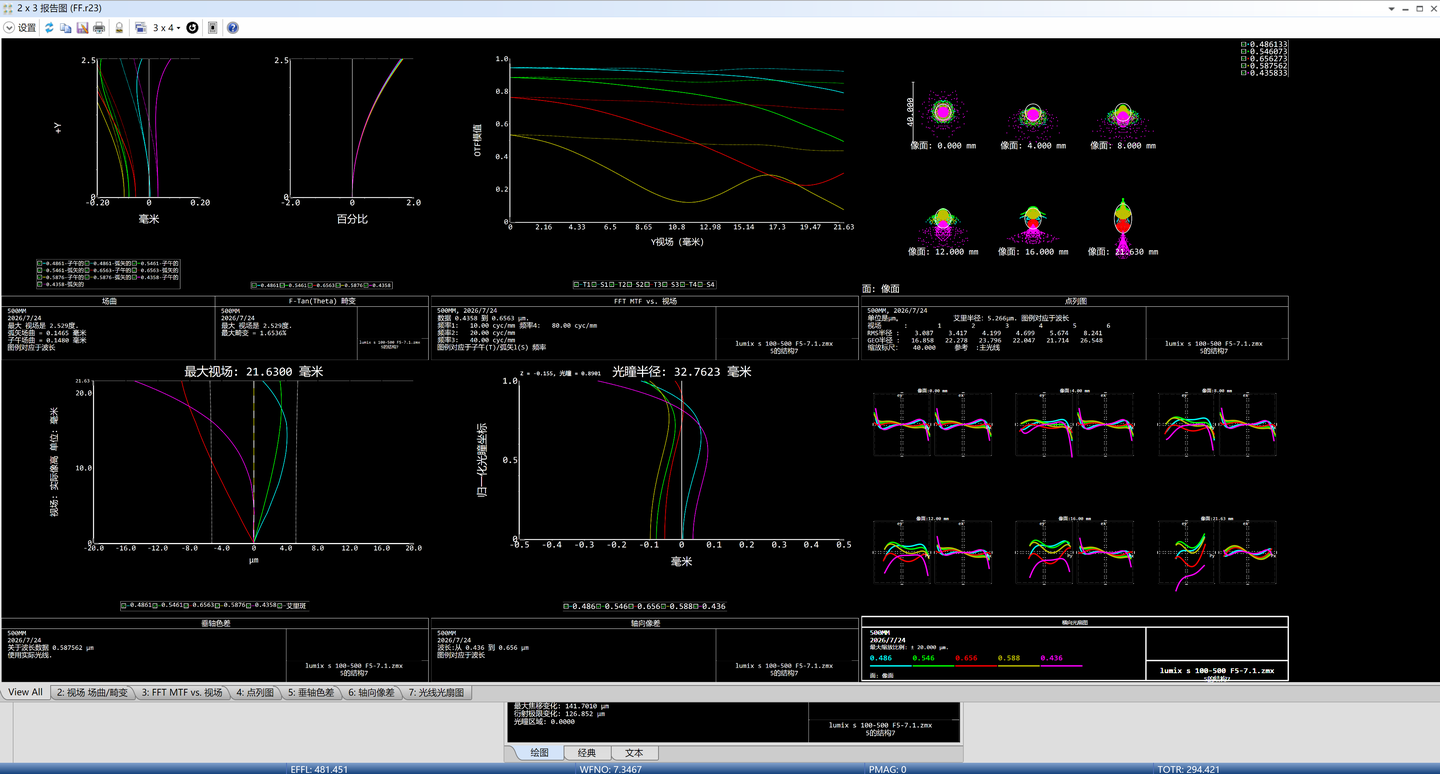This screenshot has height=774, width=1440.
Task: Toggle the 0.546073 wavelength legend checkbox
Action: click(x=1244, y=52)
